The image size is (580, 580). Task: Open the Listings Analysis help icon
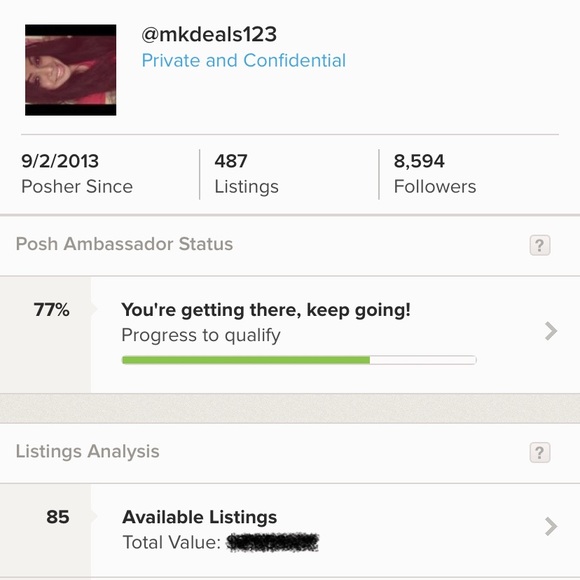tap(540, 452)
